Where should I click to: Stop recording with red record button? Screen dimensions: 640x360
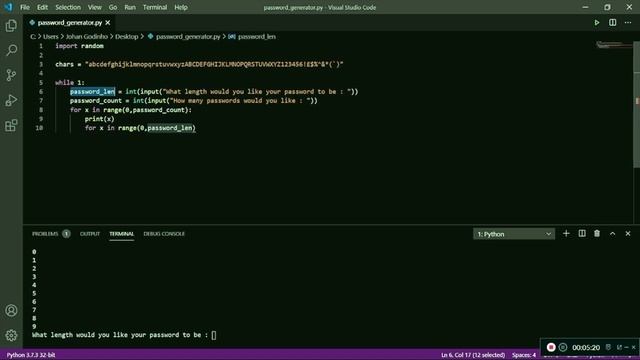[551, 347]
